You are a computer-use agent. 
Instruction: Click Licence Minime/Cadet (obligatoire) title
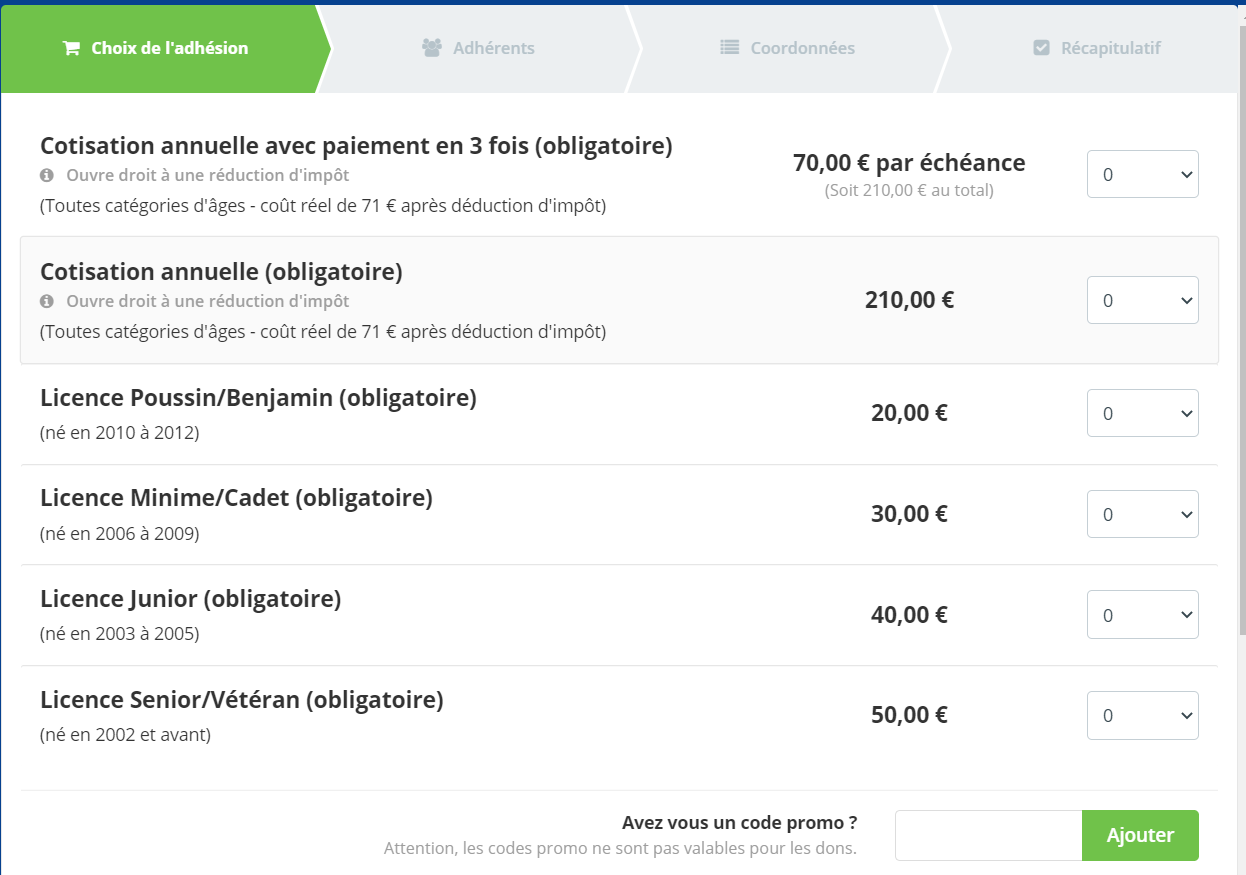pyautogui.click(x=236, y=498)
